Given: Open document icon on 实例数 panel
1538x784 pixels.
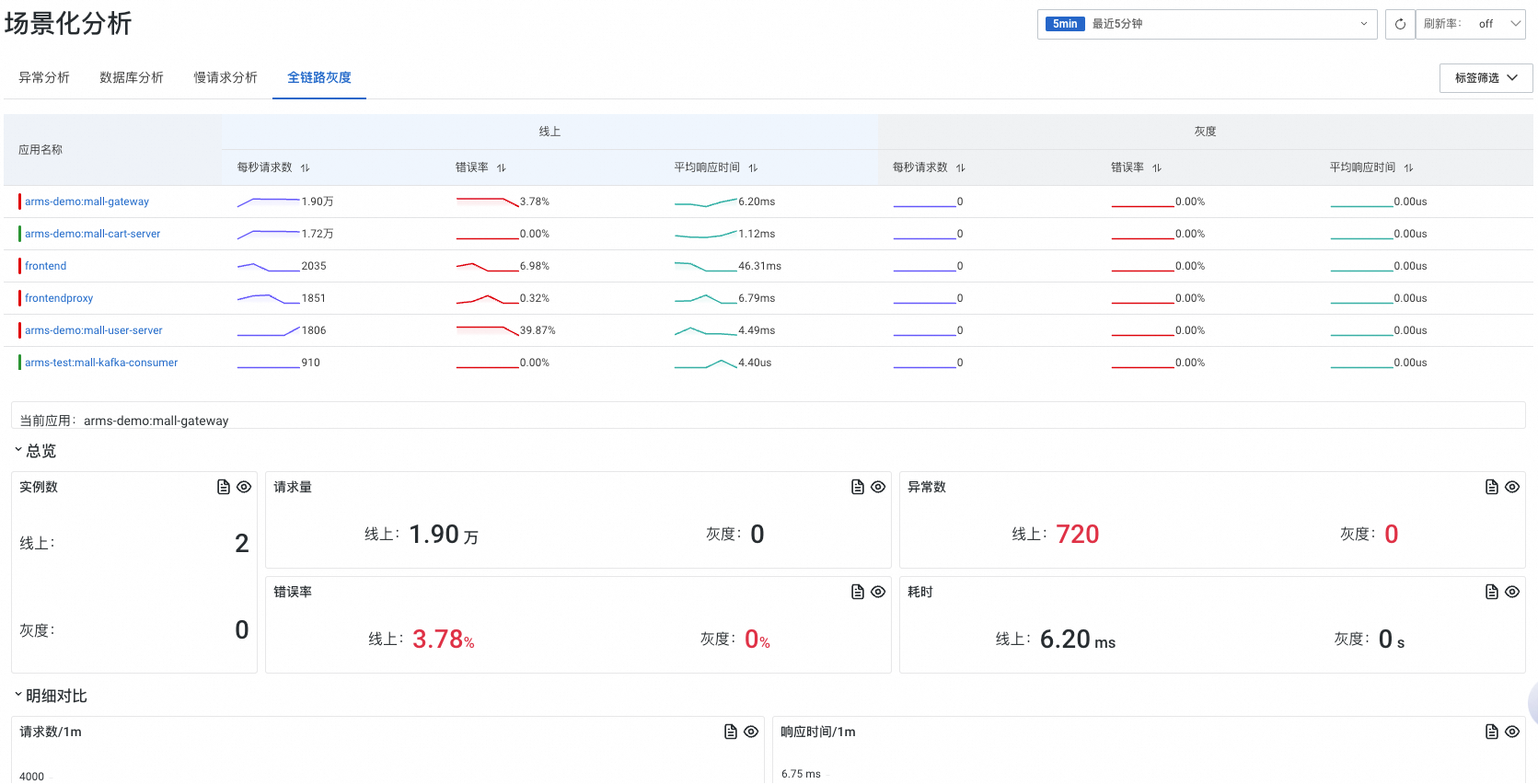Looking at the screenshot, I should [224, 487].
